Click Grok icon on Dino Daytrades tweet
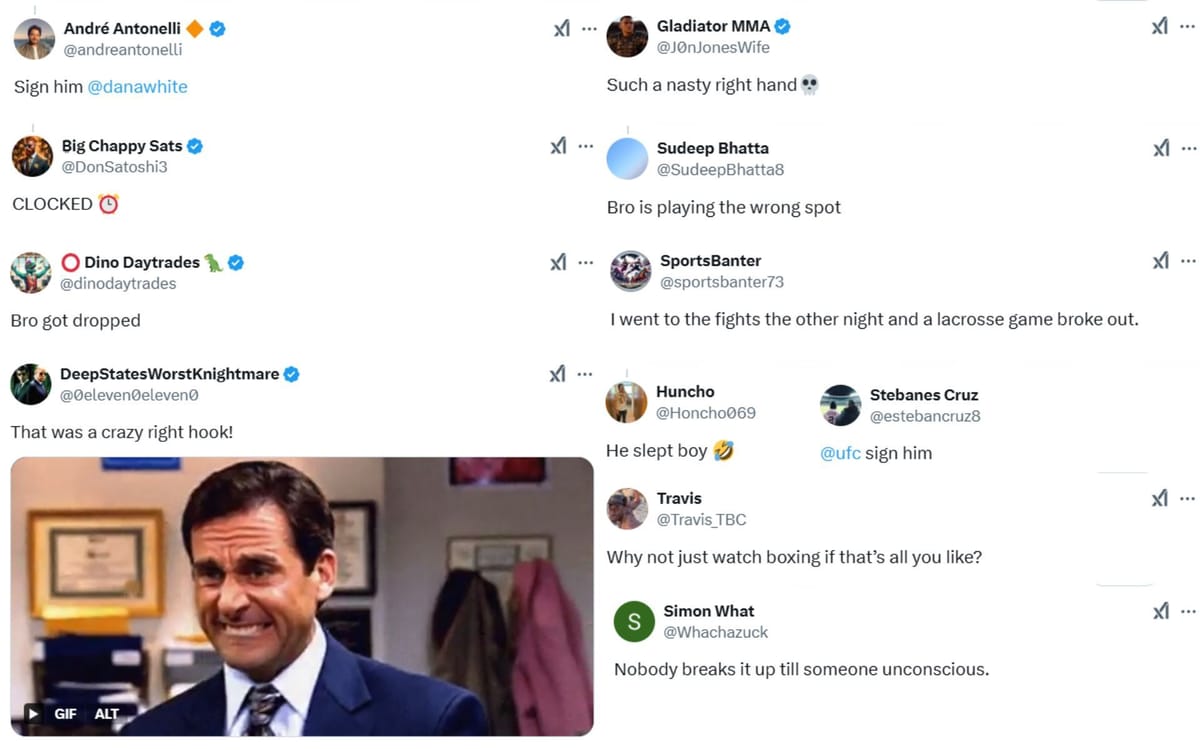1200x750 pixels. point(559,262)
